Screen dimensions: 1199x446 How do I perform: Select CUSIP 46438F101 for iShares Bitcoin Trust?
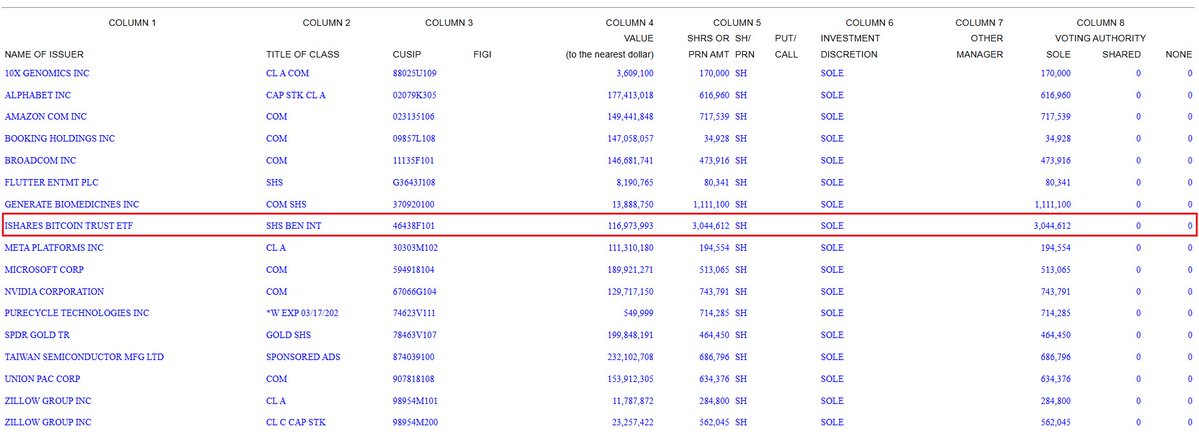pos(414,226)
